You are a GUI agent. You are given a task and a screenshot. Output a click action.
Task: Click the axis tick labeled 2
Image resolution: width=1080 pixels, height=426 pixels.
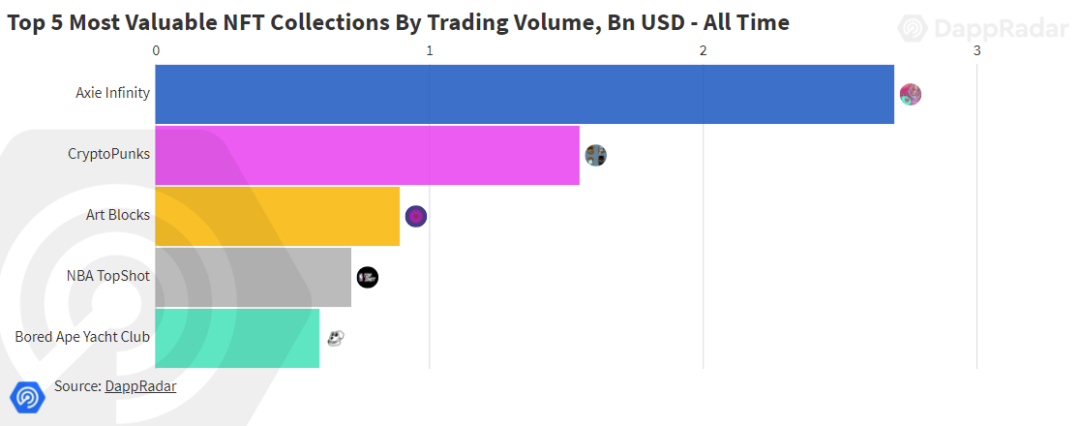tap(703, 50)
